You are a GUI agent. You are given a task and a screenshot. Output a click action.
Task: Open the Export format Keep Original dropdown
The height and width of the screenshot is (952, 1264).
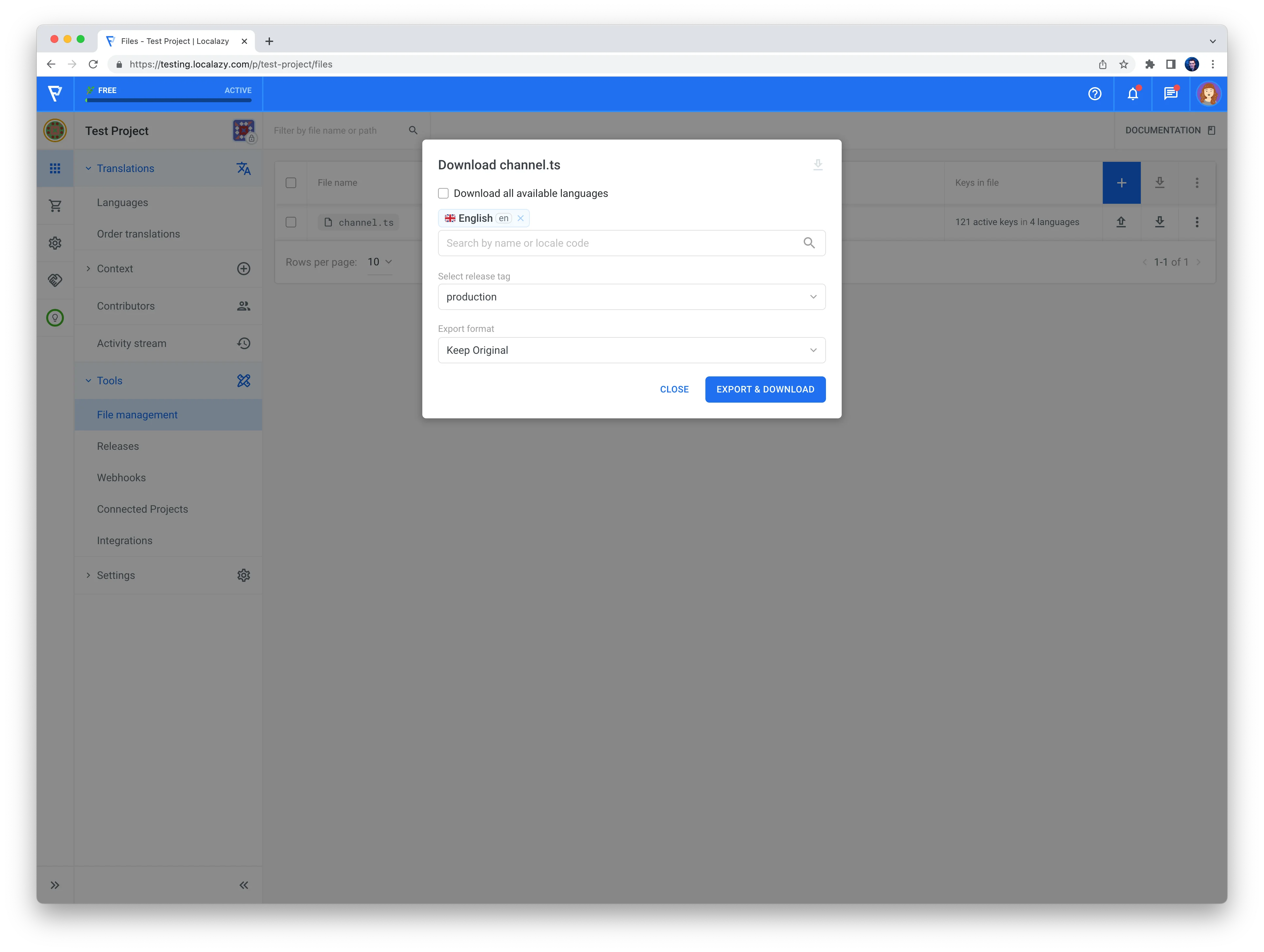[631, 350]
